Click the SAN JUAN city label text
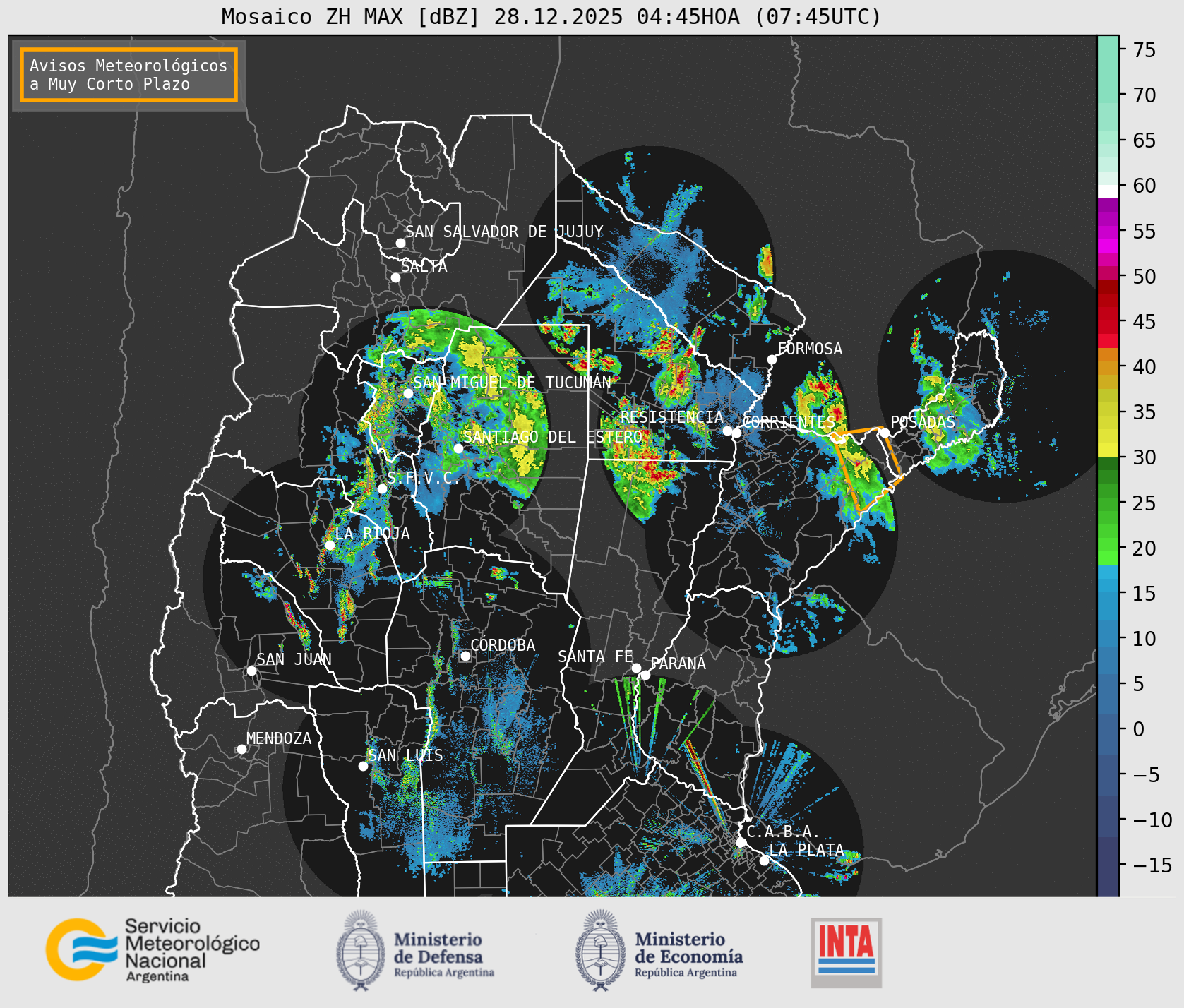 click(294, 659)
